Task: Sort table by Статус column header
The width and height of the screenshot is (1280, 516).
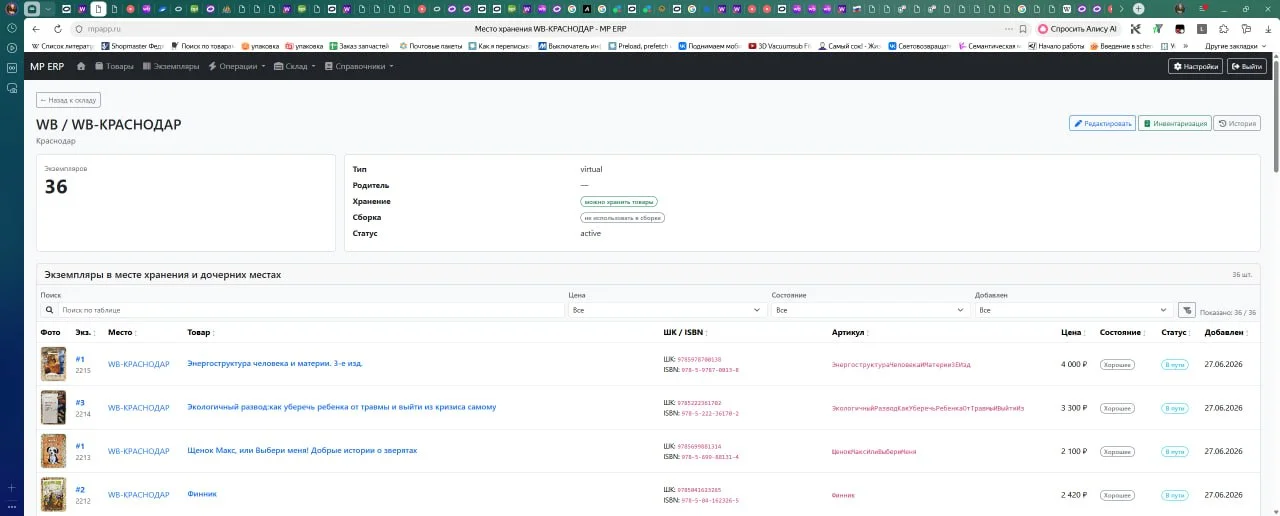Action: tap(1175, 332)
